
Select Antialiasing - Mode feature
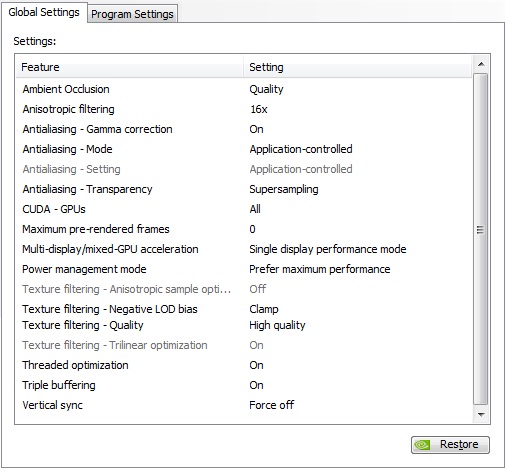tap(67, 149)
